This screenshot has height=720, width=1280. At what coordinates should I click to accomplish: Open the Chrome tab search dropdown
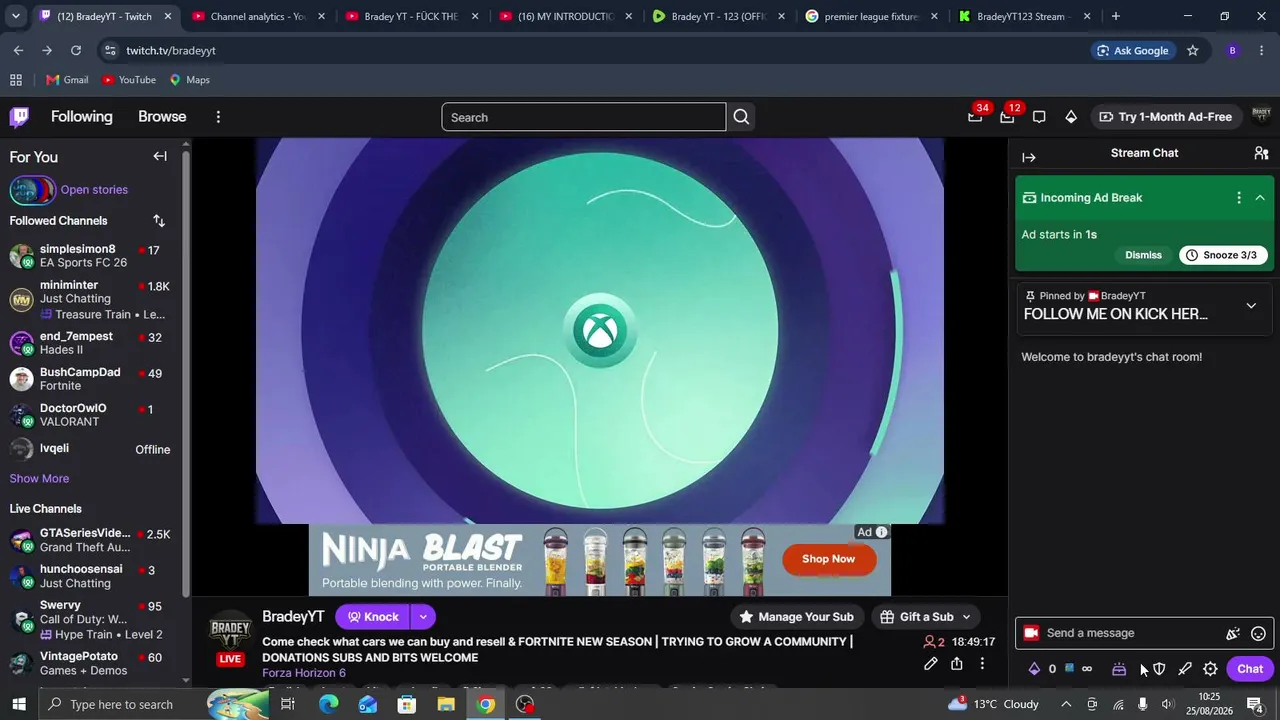pyautogui.click(x=15, y=16)
